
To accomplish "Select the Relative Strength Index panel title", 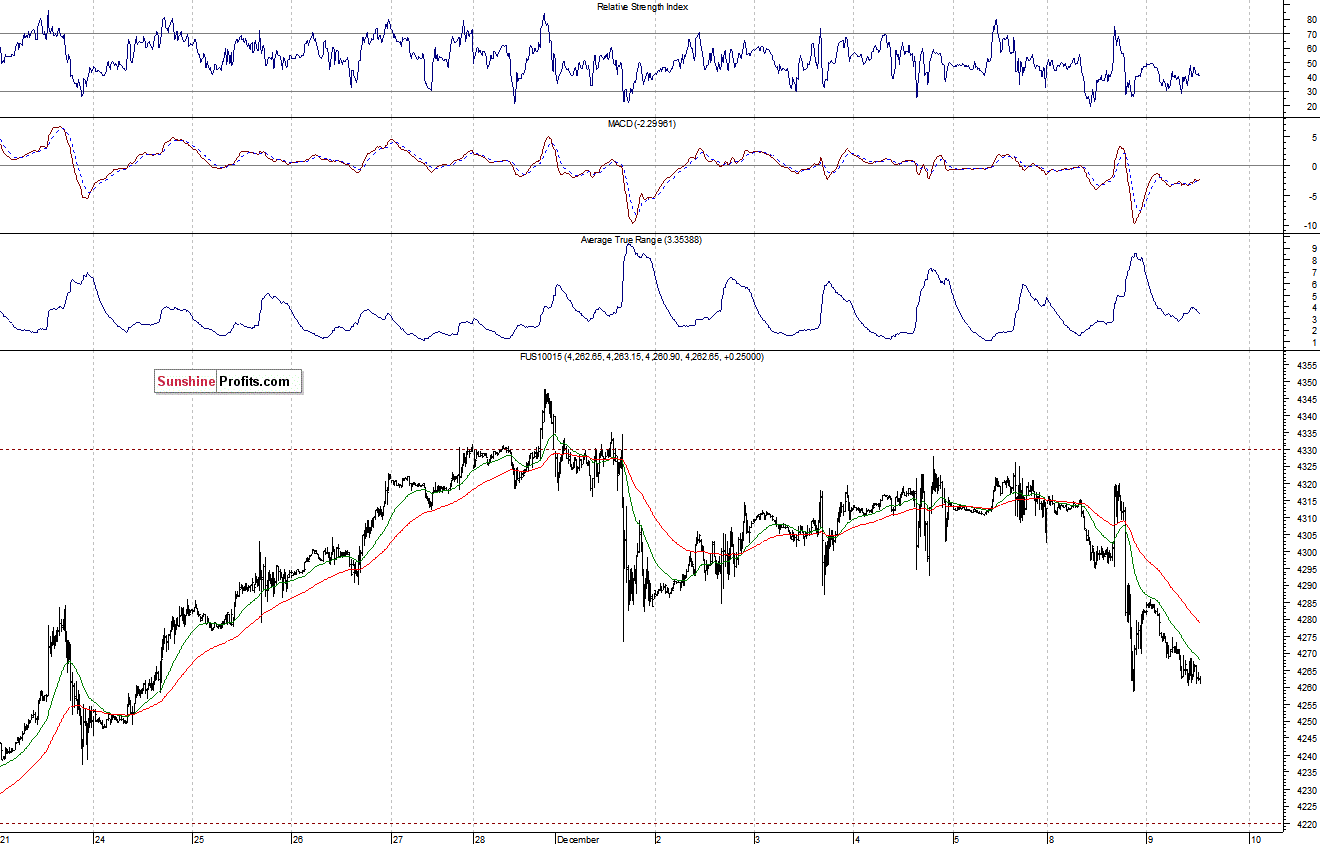I will (642, 6).
